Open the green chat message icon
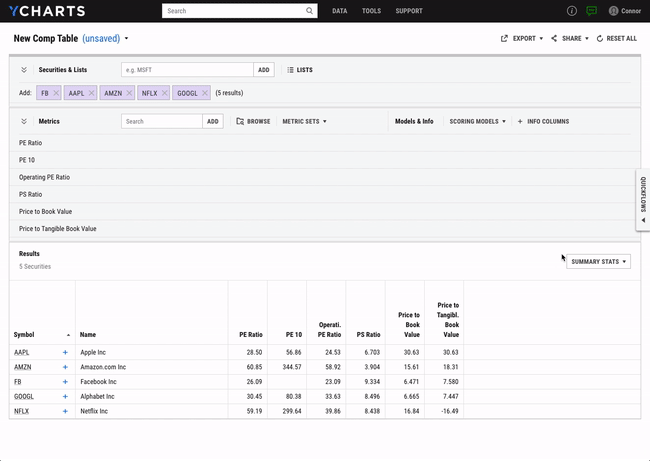Viewport: 650px width, 461px height. [x=592, y=11]
